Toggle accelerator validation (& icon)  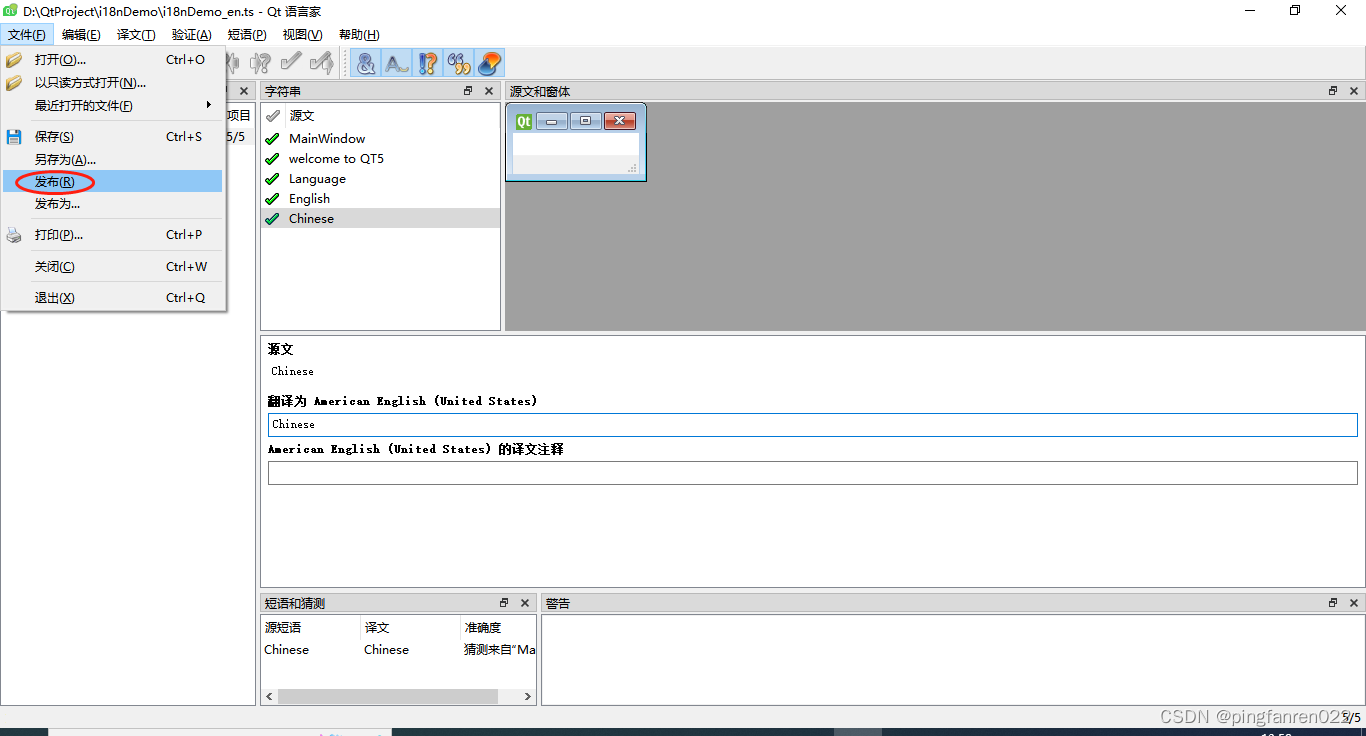(x=366, y=63)
